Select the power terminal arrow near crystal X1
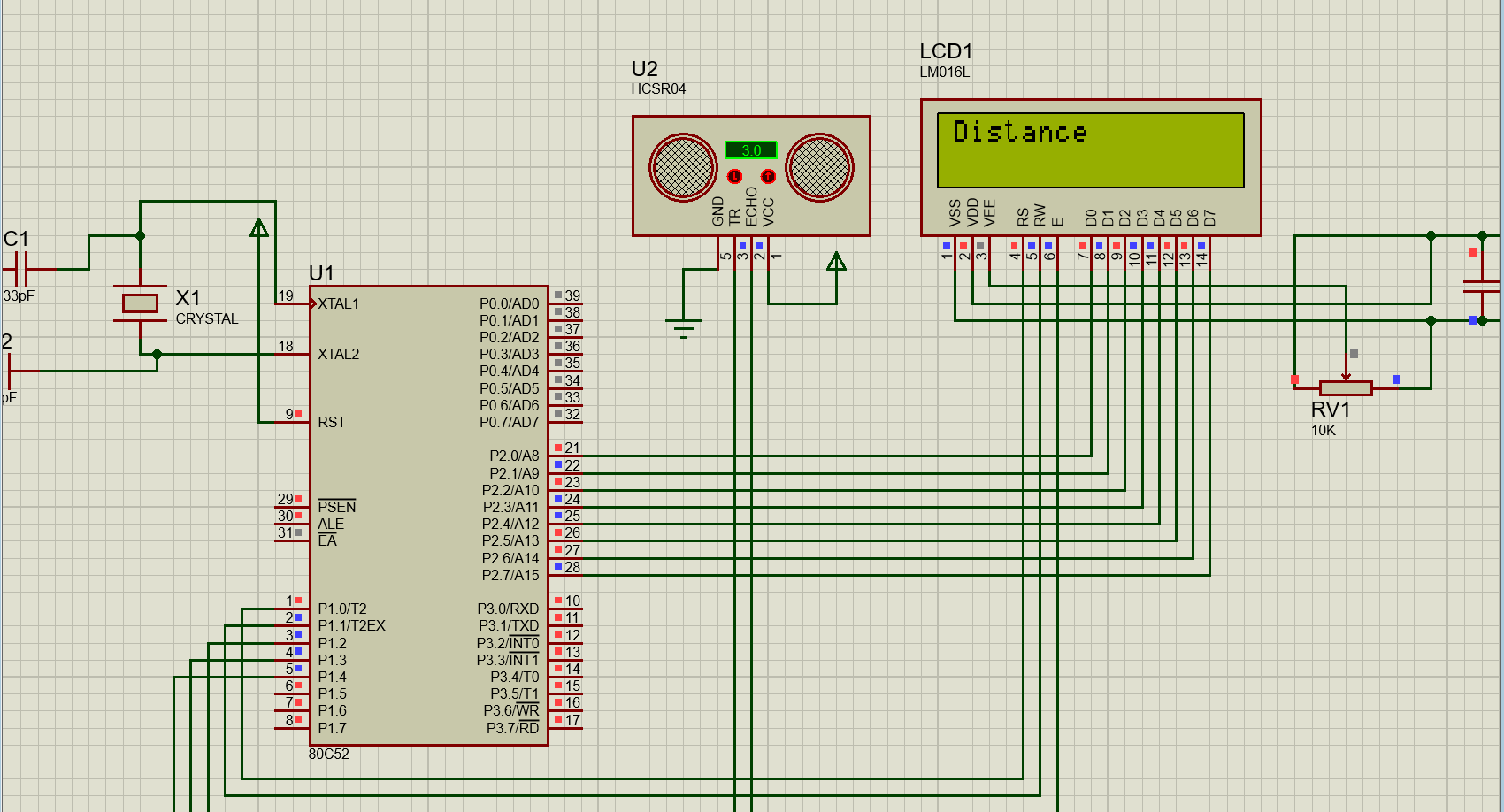Viewport: 1504px width, 812px height. click(x=259, y=228)
